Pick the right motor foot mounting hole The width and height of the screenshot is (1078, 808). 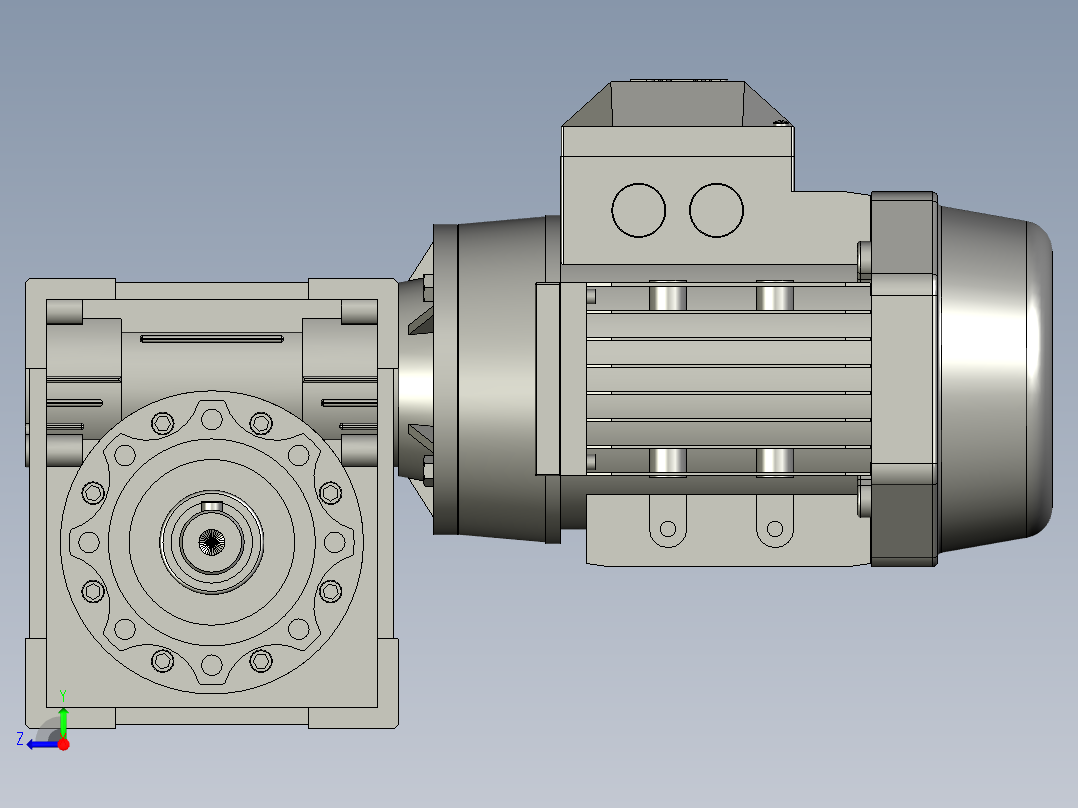774,529
